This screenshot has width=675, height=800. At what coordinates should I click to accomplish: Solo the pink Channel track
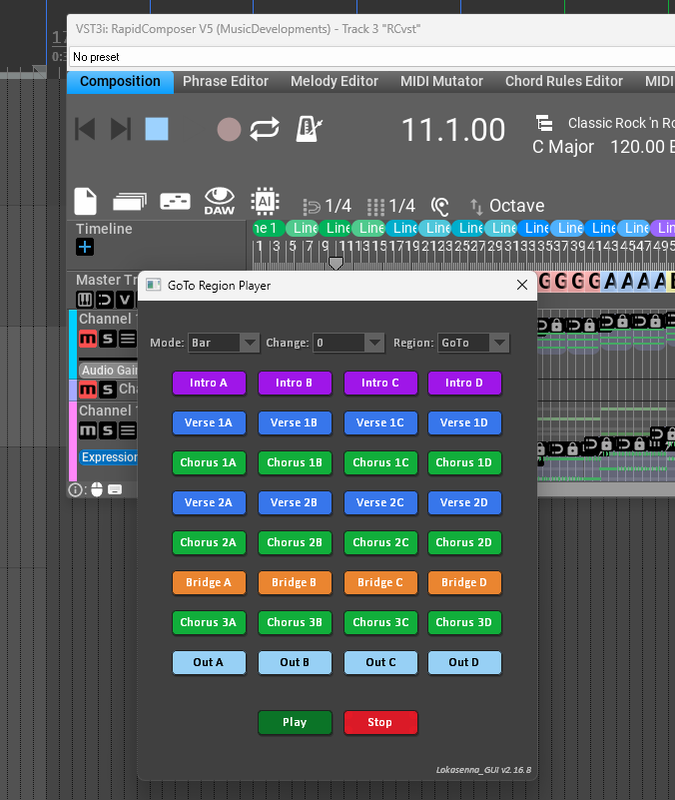pos(107,430)
